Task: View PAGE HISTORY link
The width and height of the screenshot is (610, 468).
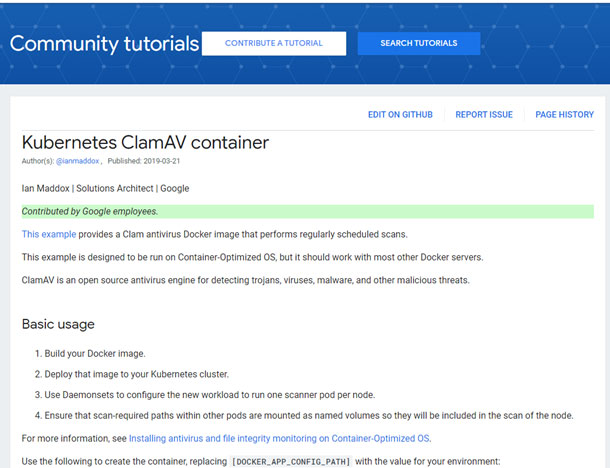Action: coord(564,115)
